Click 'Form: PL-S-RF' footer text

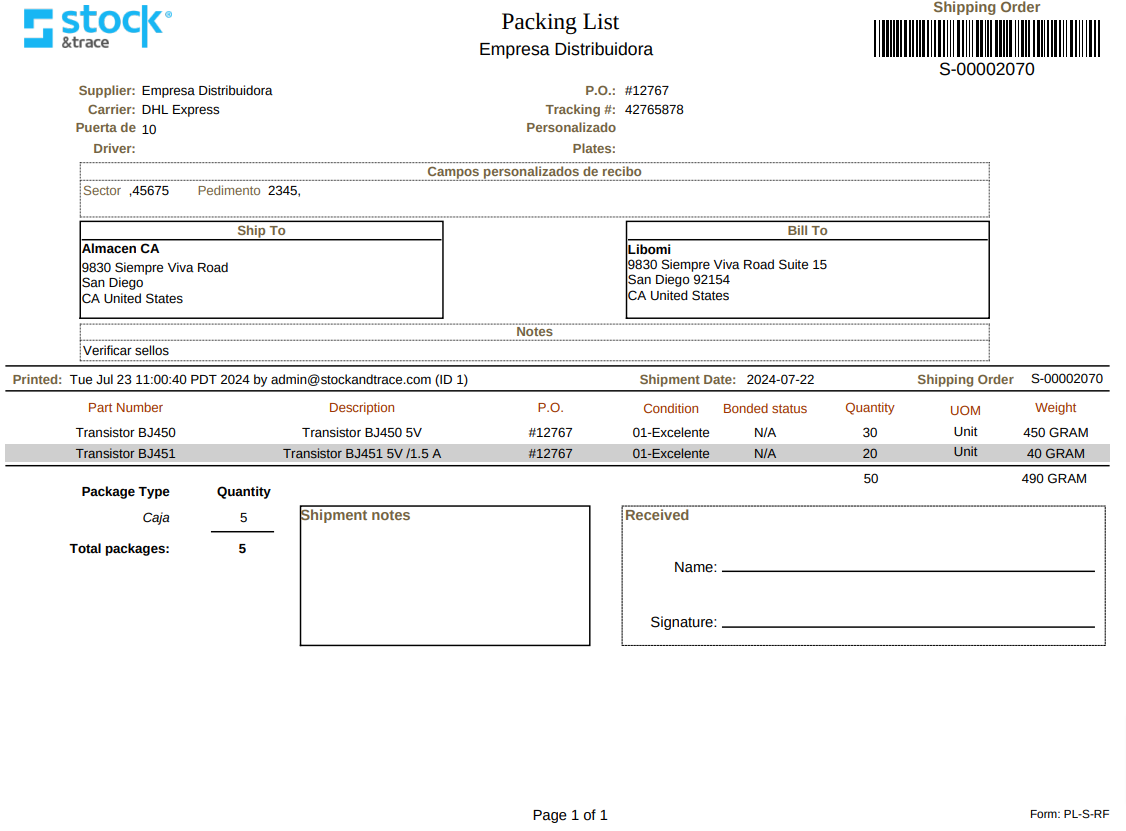click(1069, 814)
